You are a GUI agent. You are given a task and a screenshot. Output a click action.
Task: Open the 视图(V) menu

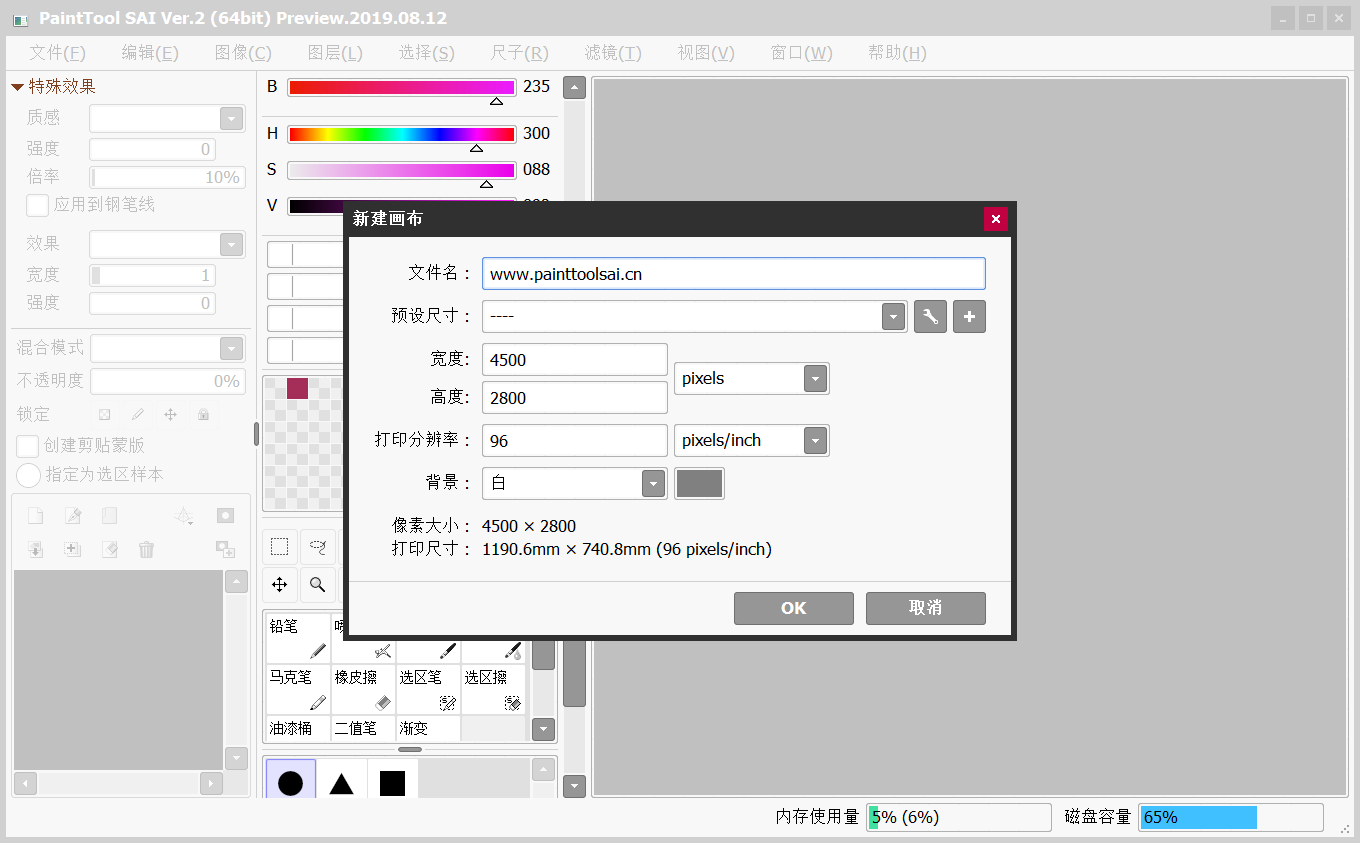coord(706,53)
